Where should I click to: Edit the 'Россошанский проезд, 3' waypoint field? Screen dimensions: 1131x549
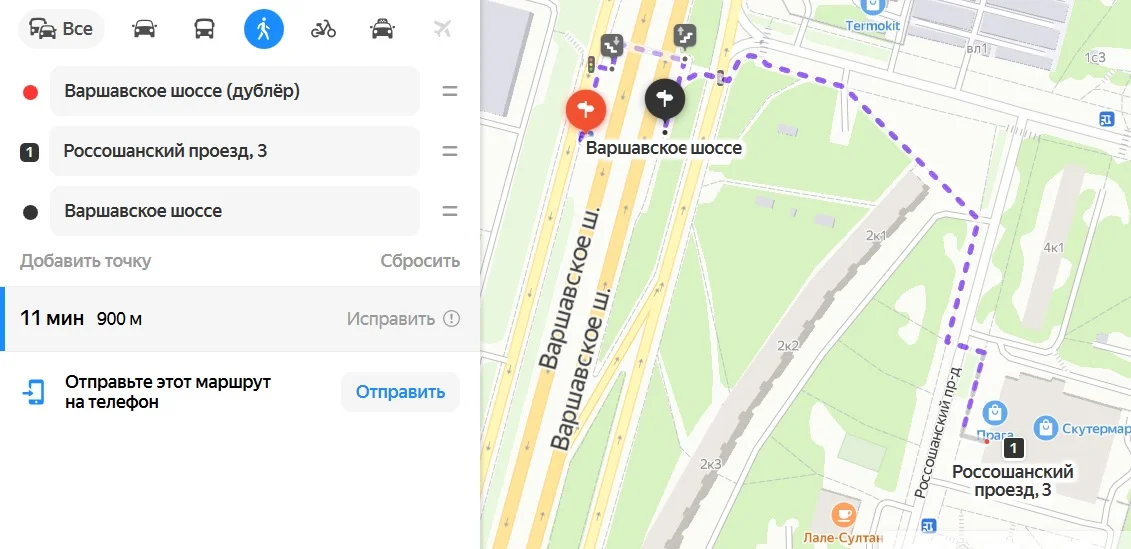point(234,151)
